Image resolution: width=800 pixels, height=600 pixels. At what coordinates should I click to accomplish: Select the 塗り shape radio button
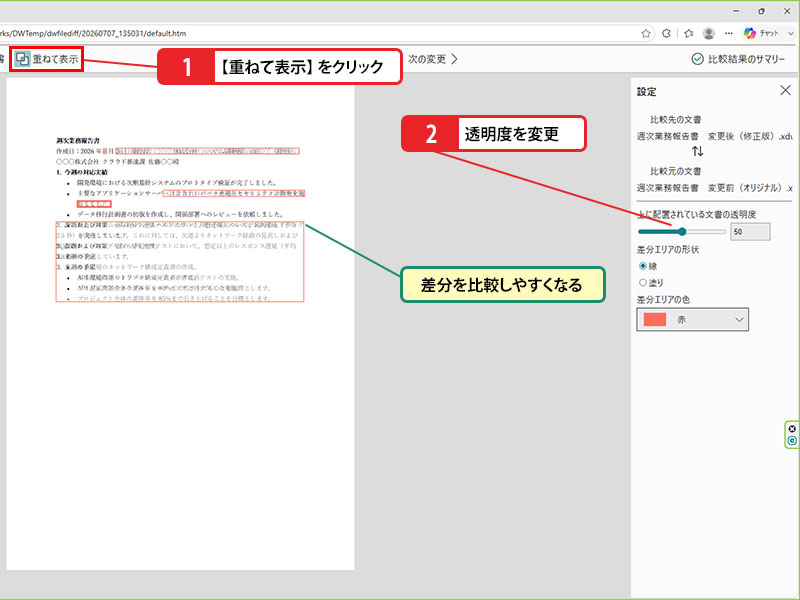tap(643, 282)
